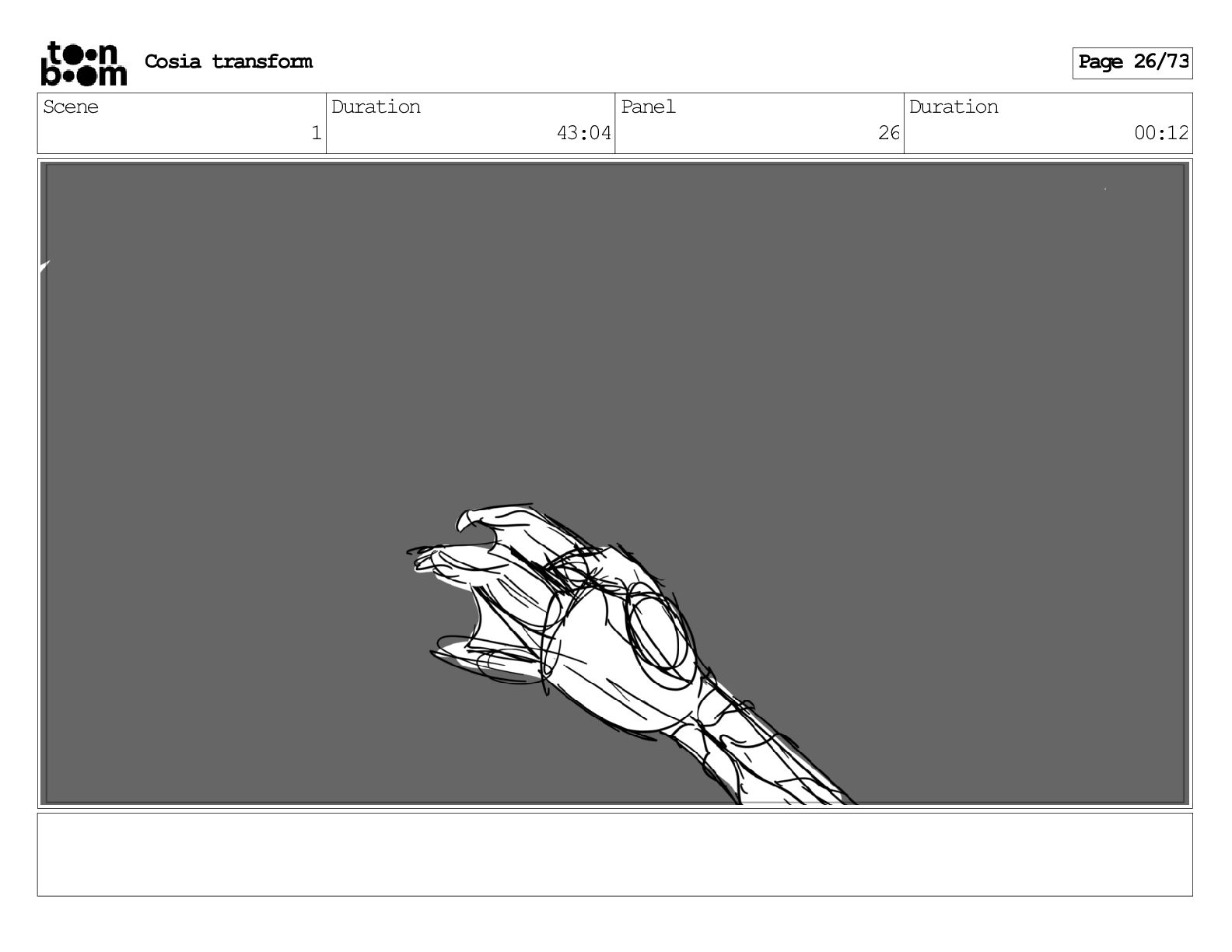Screen dimensions: 1232x952
Task: Click panel duration value '00:12'
Action: click(x=1161, y=133)
